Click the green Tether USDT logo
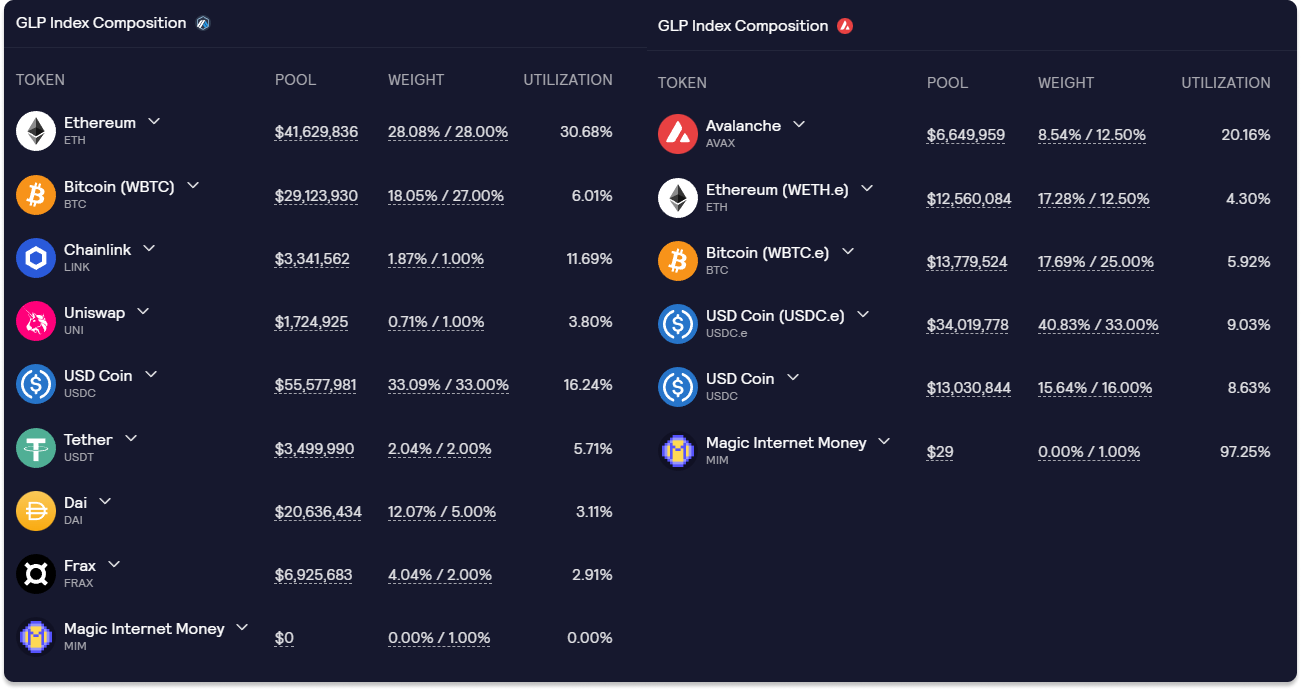The height and width of the screenshot is (690, 1301). tap(36, 448)
